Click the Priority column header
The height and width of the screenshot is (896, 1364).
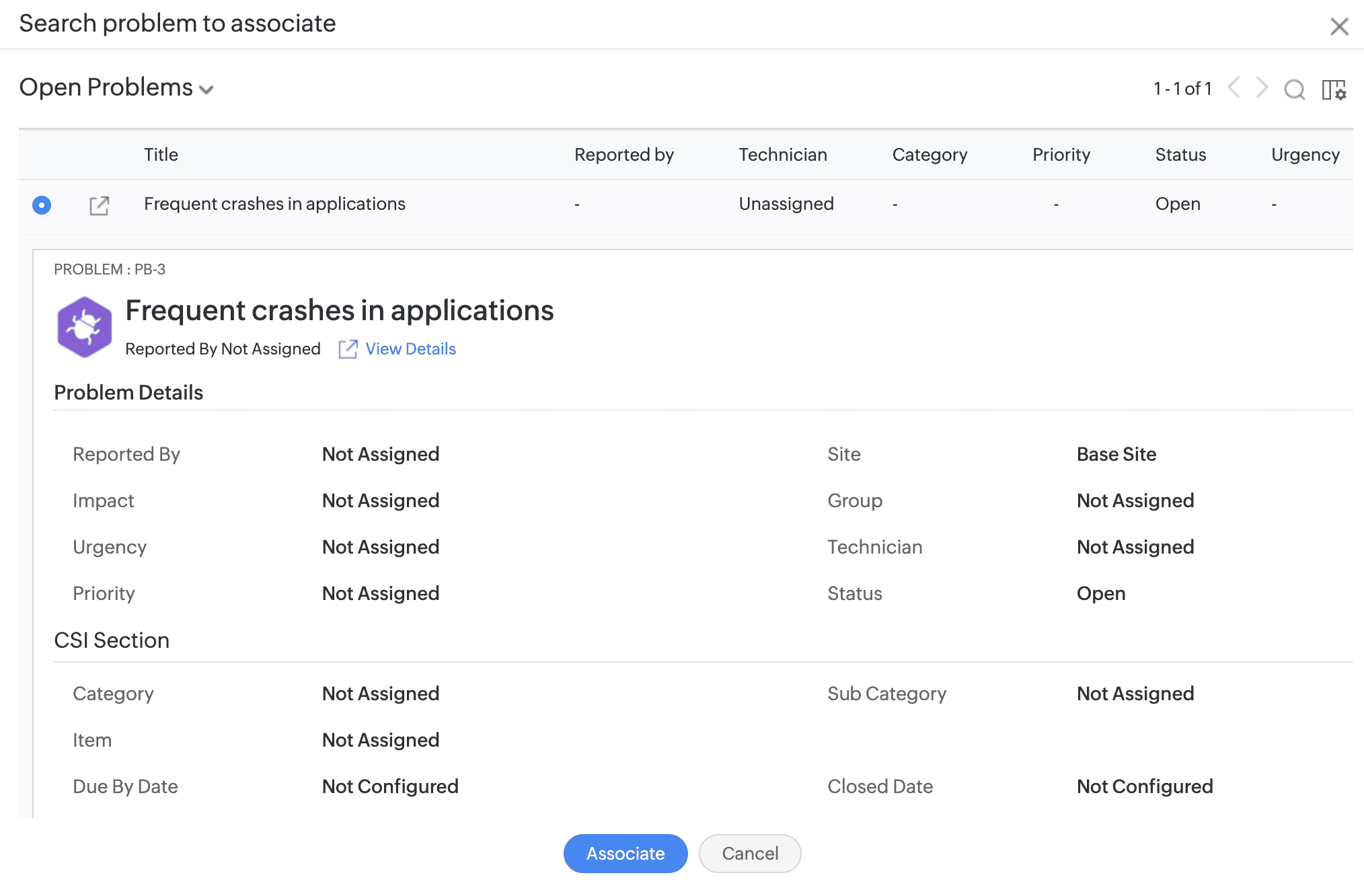coord(1061,155)
